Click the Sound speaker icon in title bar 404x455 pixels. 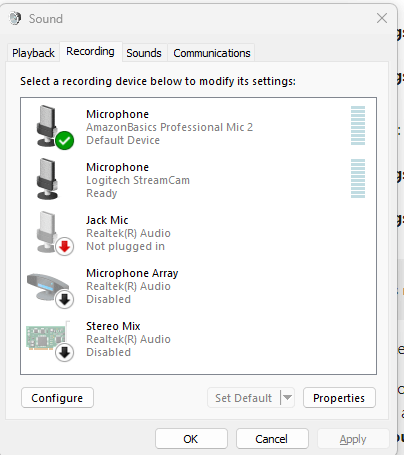coord(15,18)
